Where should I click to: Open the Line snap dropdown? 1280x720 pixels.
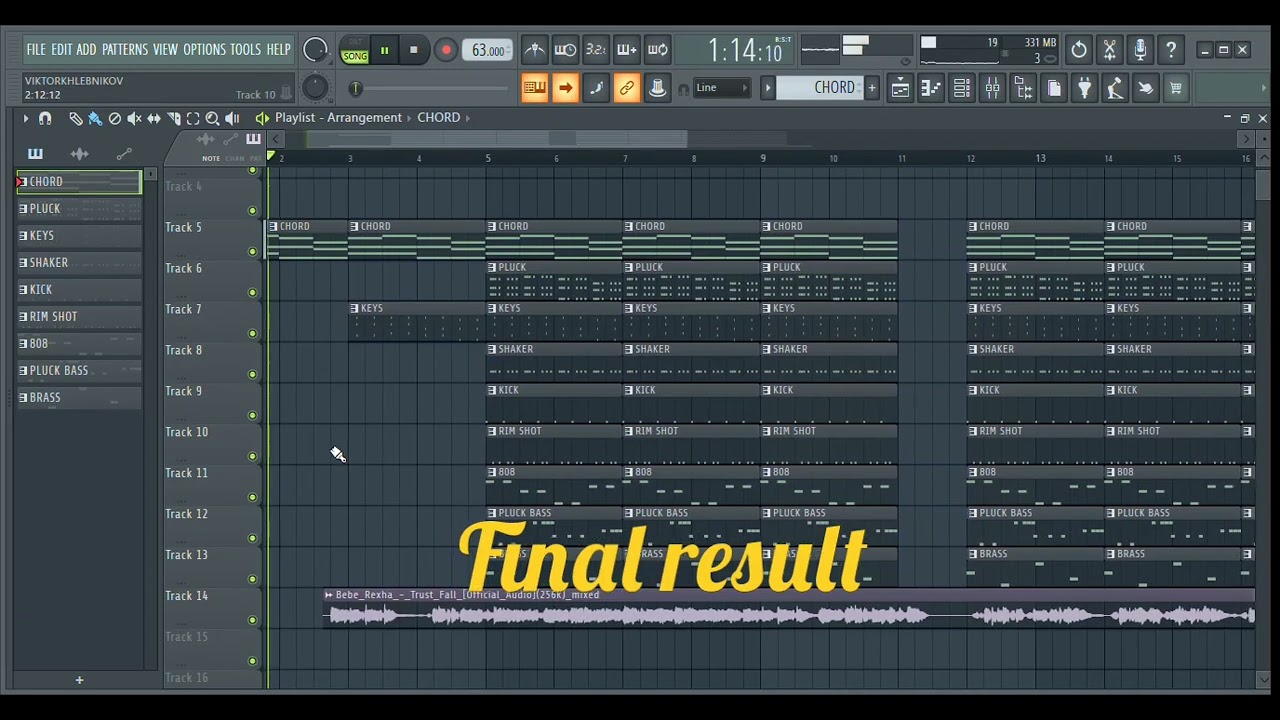click(x=720, y=88)
